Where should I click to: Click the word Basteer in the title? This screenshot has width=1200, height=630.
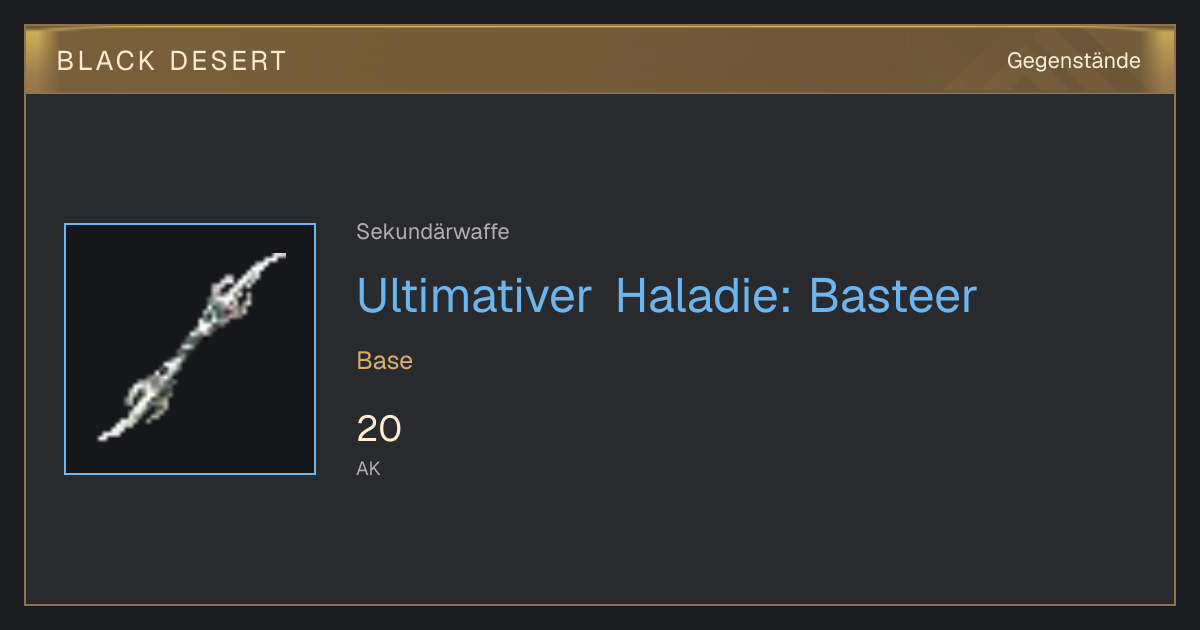pos(893,295)
